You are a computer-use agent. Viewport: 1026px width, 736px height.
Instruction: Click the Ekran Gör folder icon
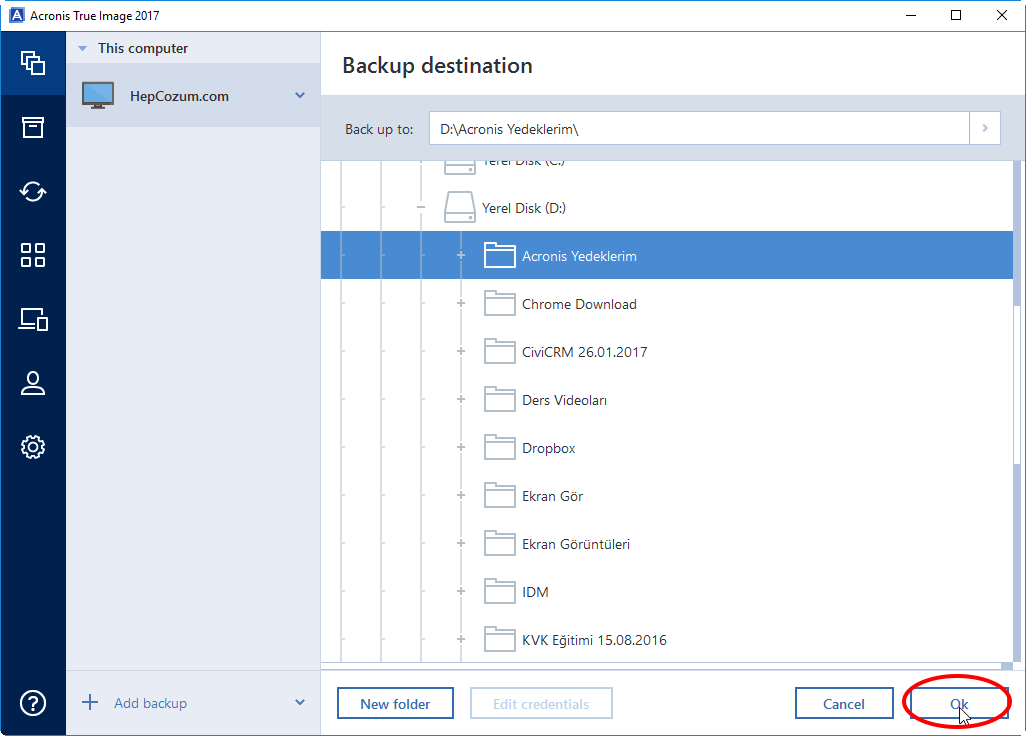tap(499, 495)
